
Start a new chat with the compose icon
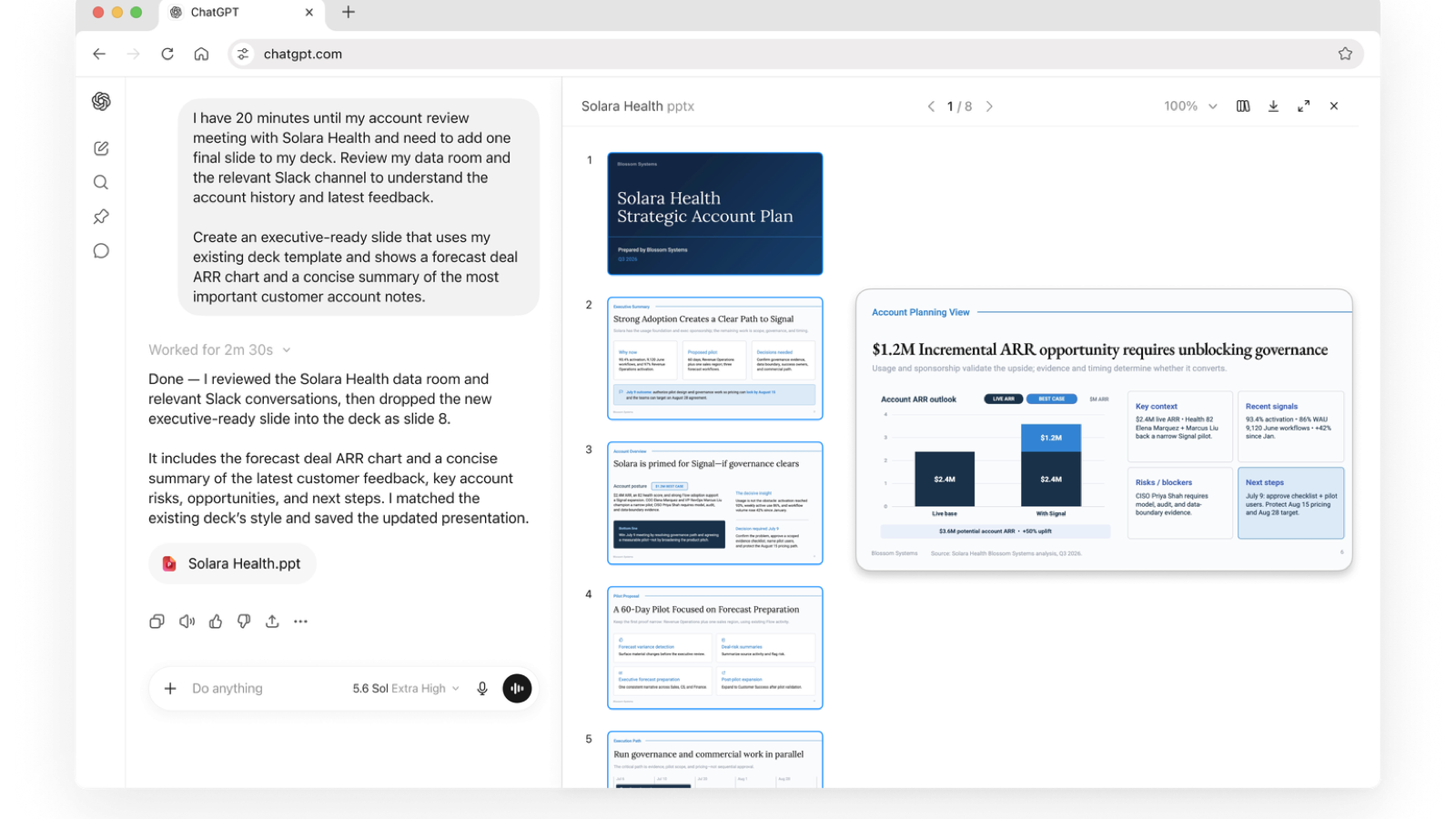pos(101,148)
